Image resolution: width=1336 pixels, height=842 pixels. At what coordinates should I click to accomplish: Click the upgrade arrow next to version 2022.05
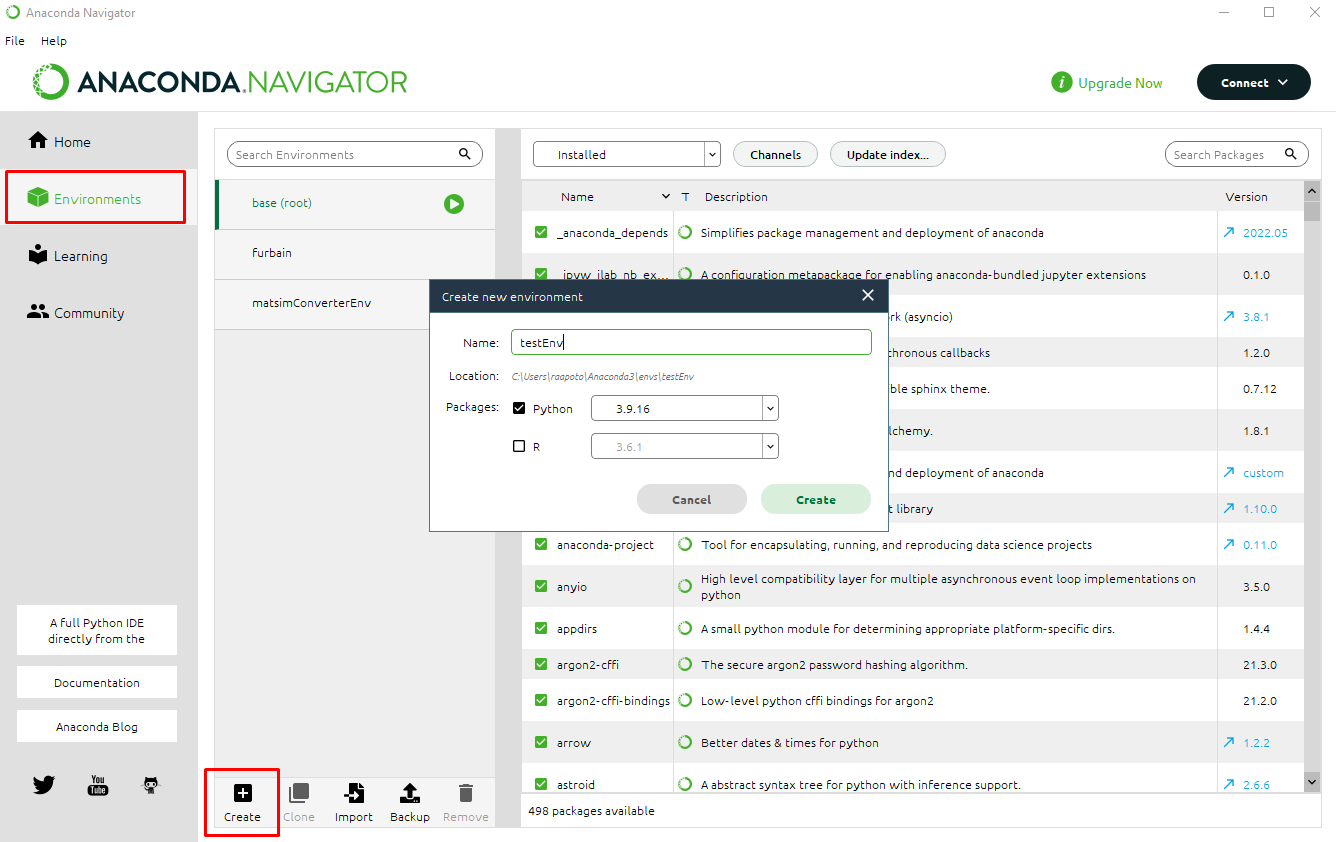(x=1228, y=232)
